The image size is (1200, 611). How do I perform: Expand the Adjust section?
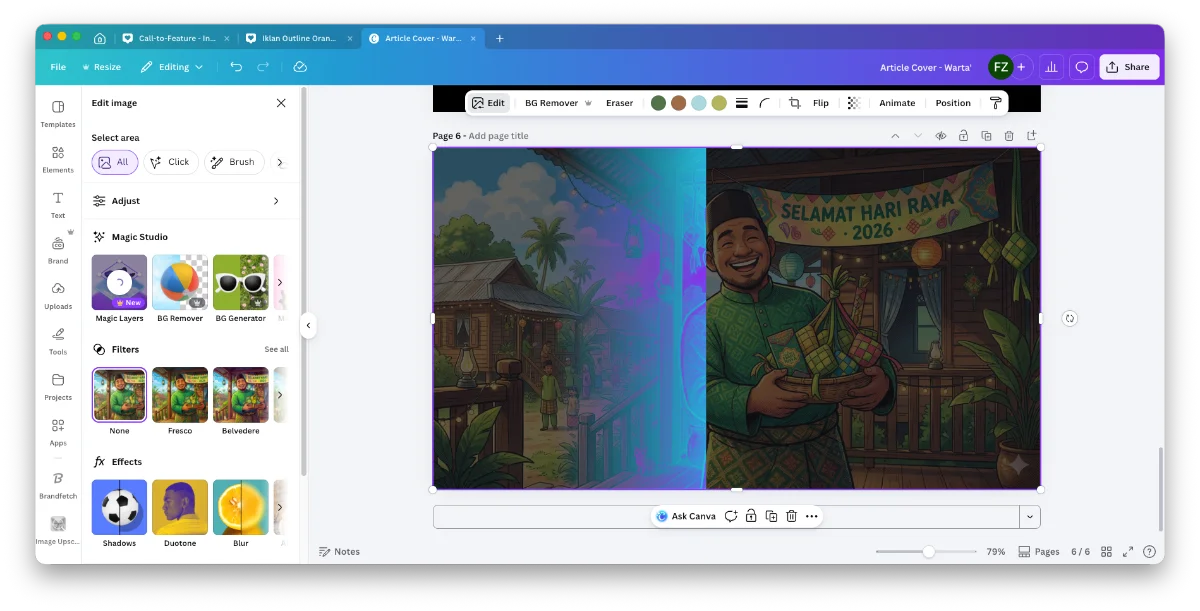[190, 201]
